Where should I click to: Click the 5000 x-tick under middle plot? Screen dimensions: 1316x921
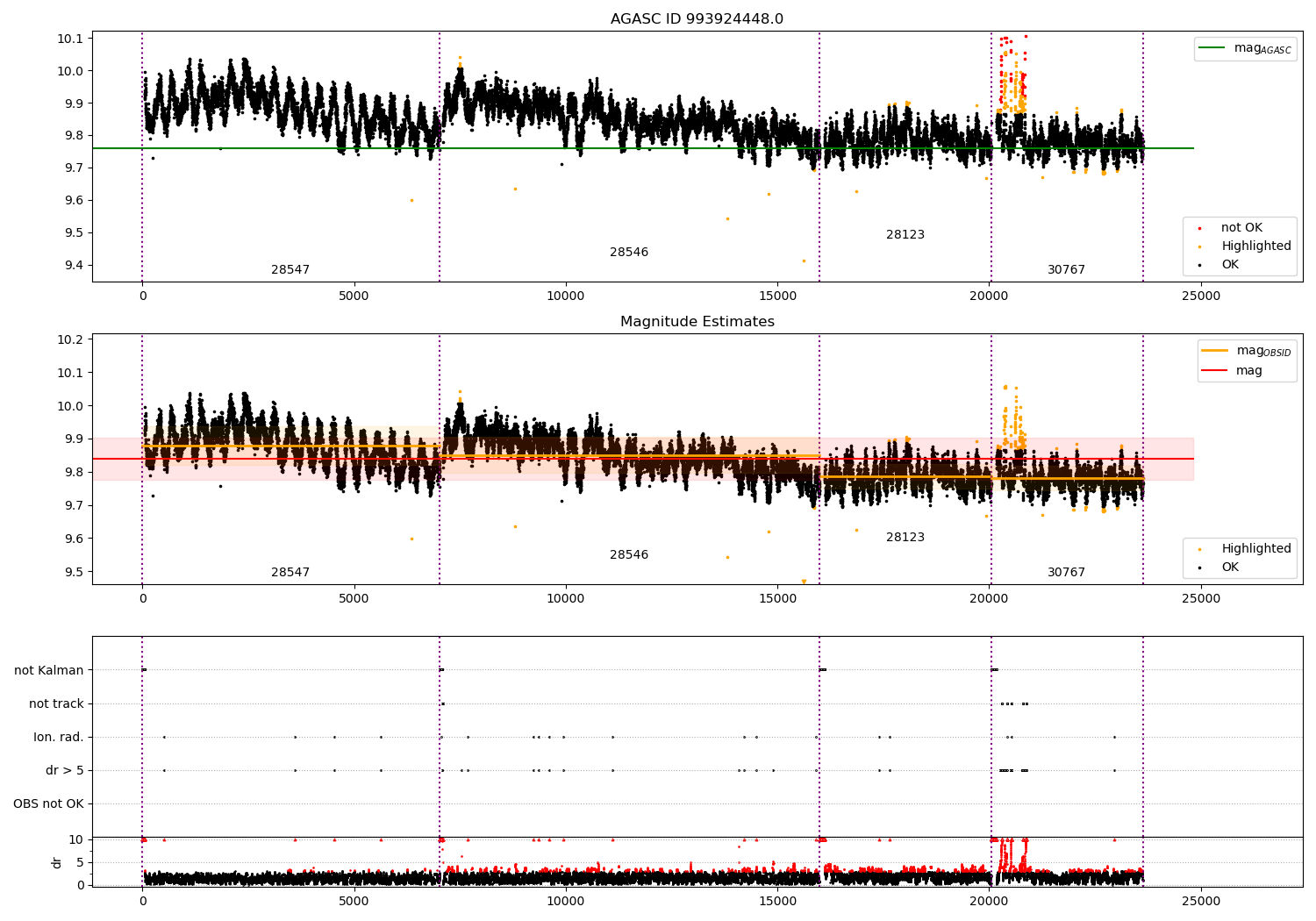354,599
